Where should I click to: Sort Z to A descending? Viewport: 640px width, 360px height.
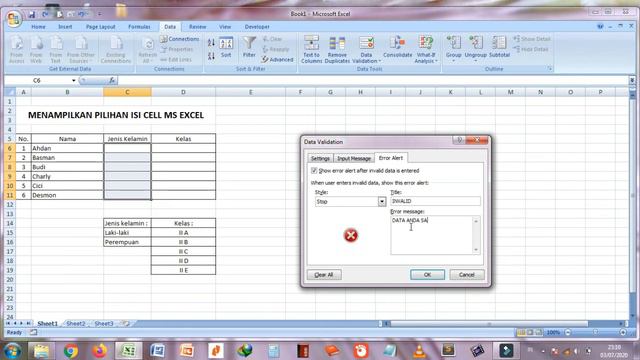211,56
